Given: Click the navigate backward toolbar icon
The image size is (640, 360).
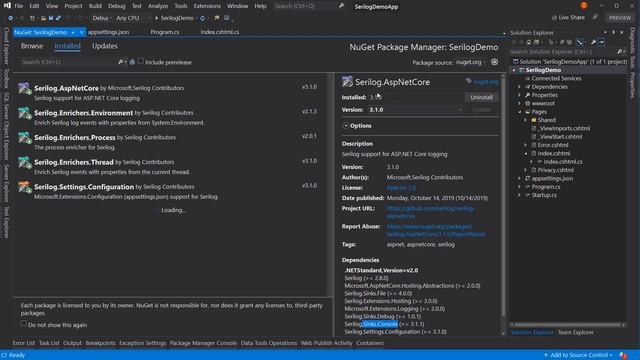Looking at the screenshot, I should tap(11, 18).
